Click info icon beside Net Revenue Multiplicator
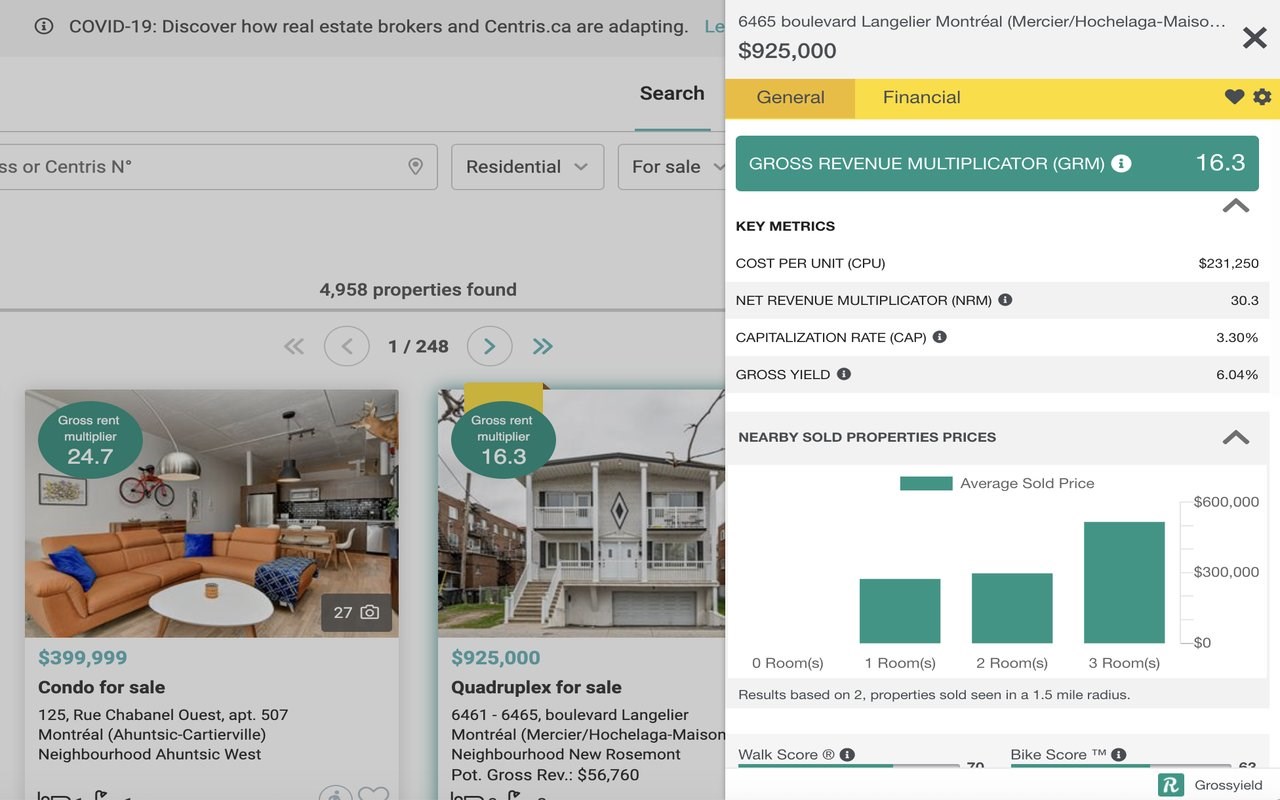 1005,299
